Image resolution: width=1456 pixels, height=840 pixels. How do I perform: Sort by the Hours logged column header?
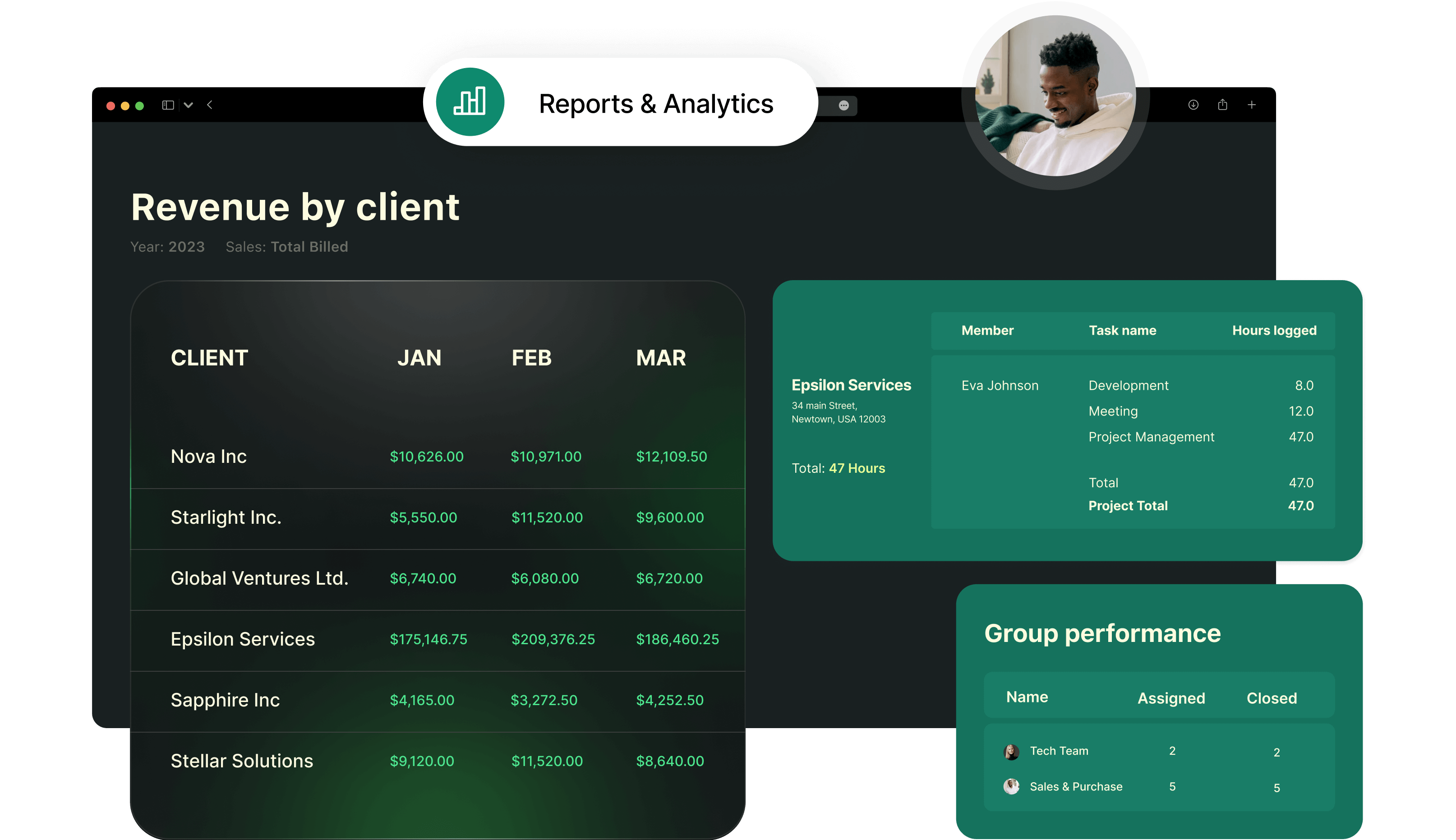coord(1274,330)
